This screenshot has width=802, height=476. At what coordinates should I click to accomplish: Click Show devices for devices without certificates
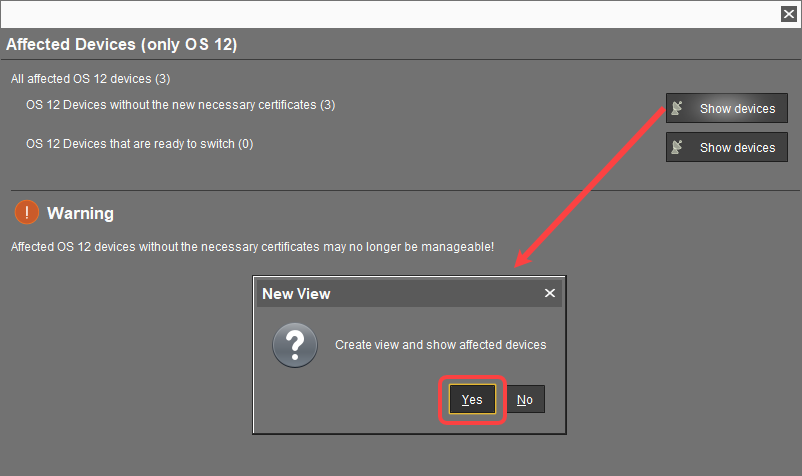[727, 109]
